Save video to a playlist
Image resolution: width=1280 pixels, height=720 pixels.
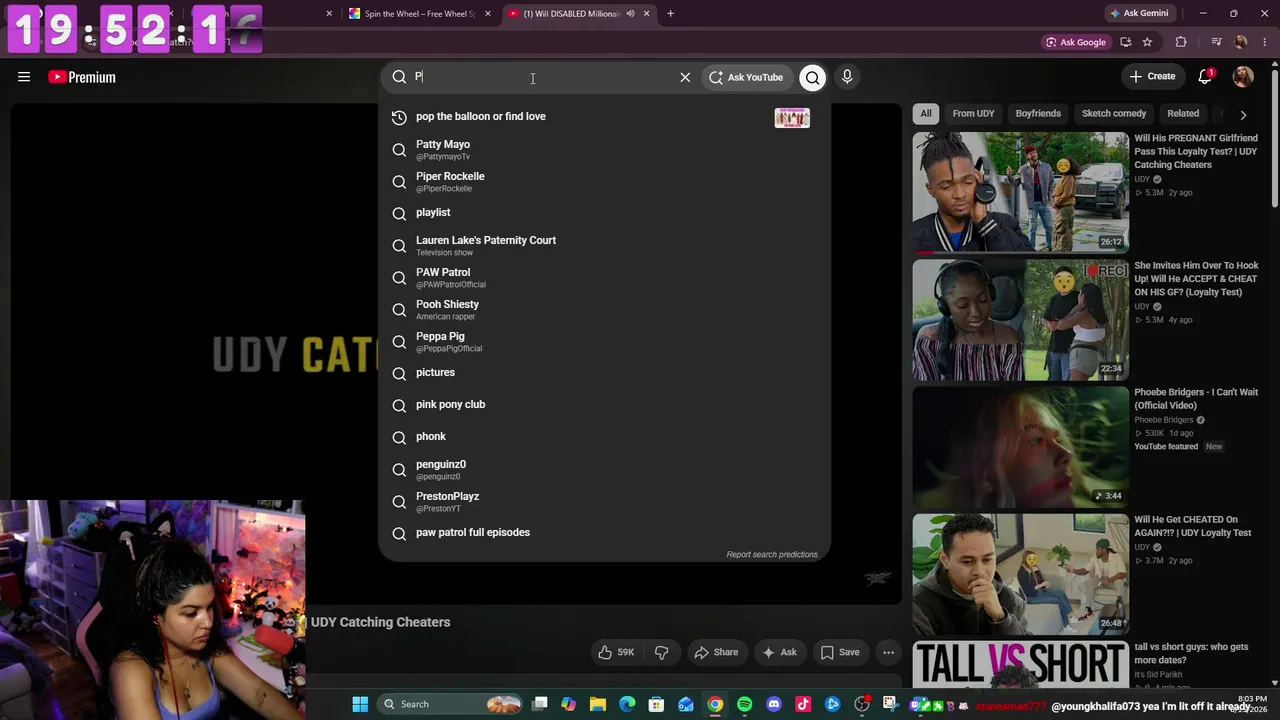(840, 653)
